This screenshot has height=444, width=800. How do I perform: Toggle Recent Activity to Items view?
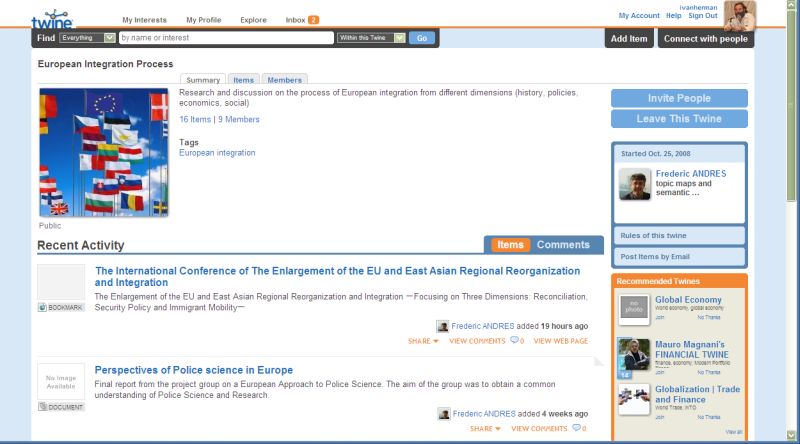(511, 245)
